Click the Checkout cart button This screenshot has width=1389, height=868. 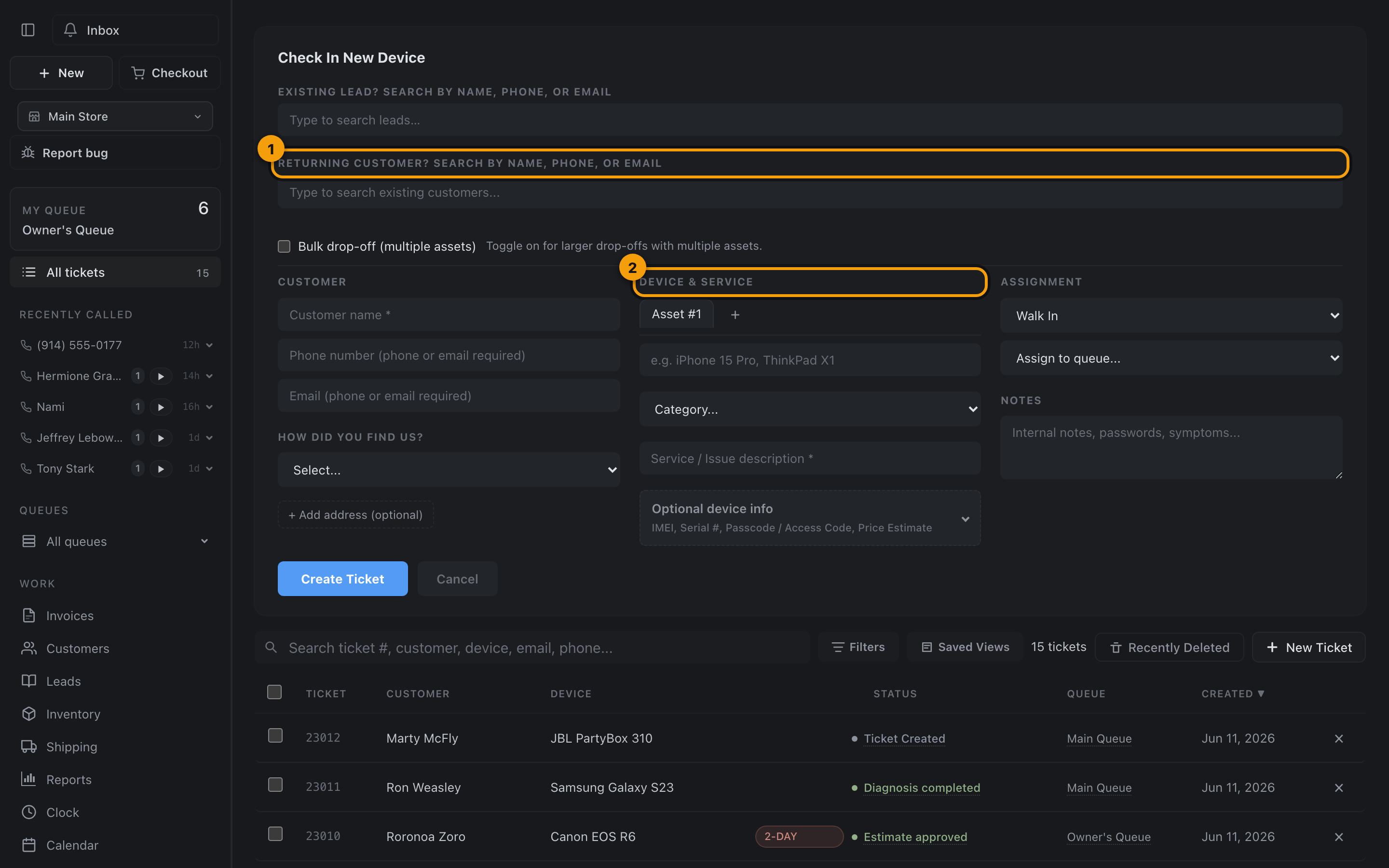point(169,73)
